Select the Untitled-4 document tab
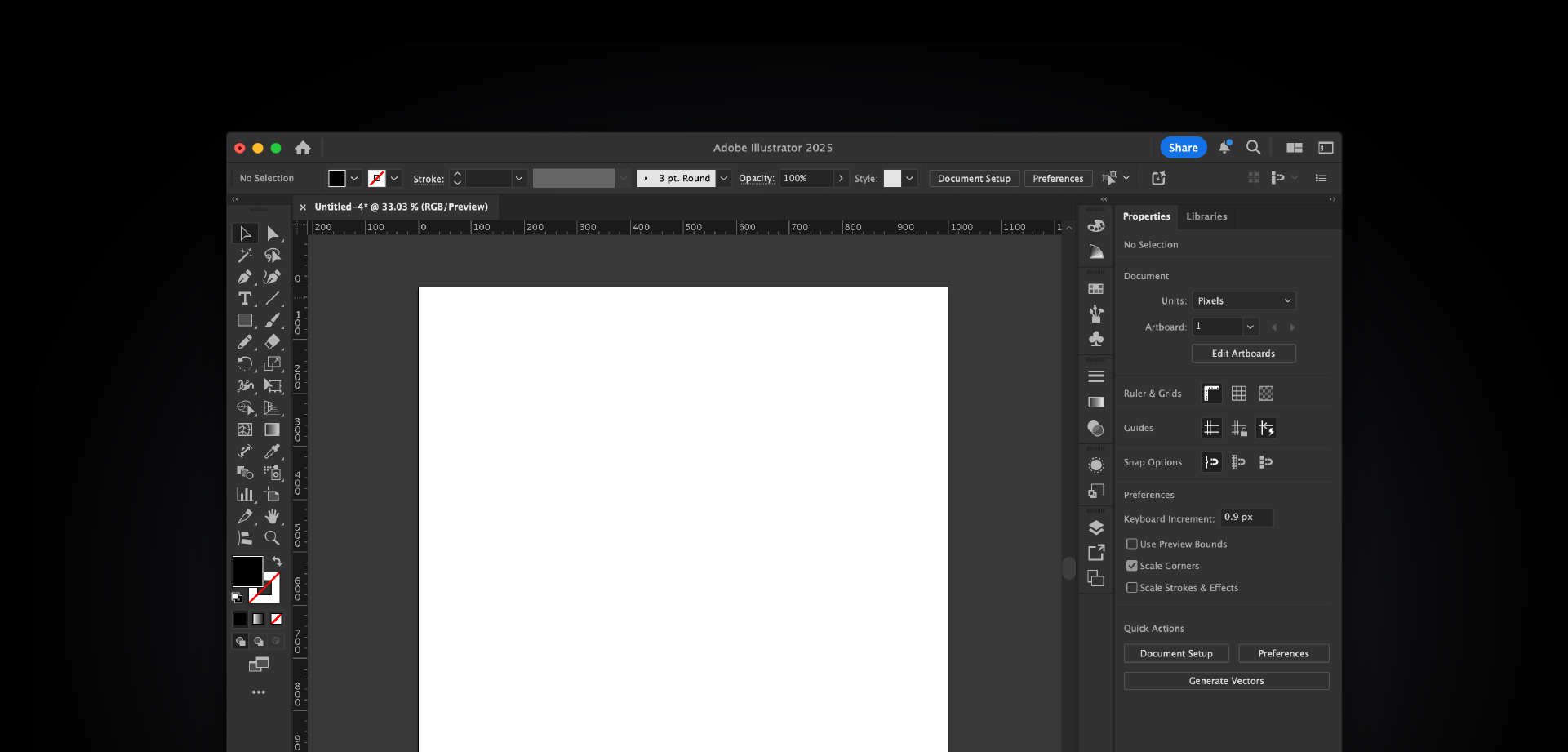The height and width of the screenshot is (752, 1568). pos(401,207)
